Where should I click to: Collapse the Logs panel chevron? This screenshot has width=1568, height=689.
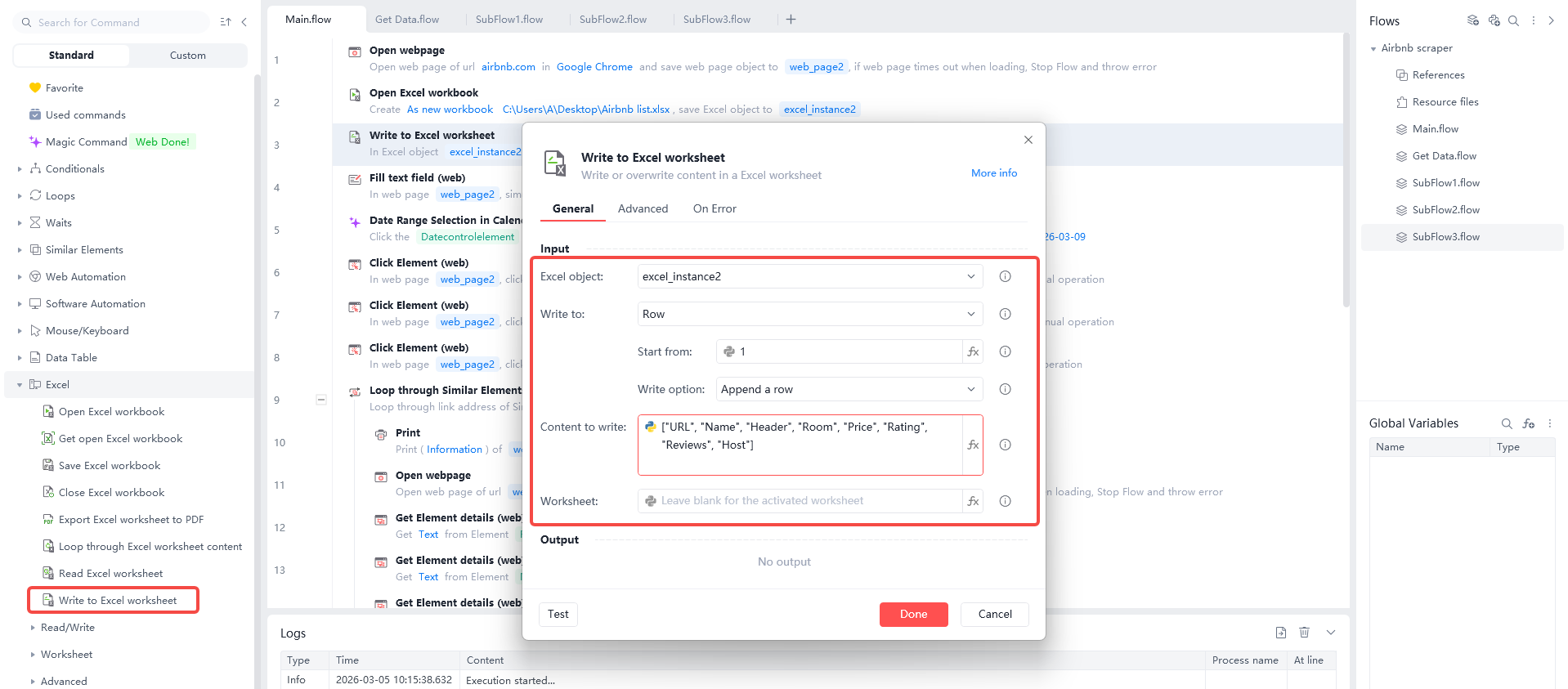coord(1331,633)
